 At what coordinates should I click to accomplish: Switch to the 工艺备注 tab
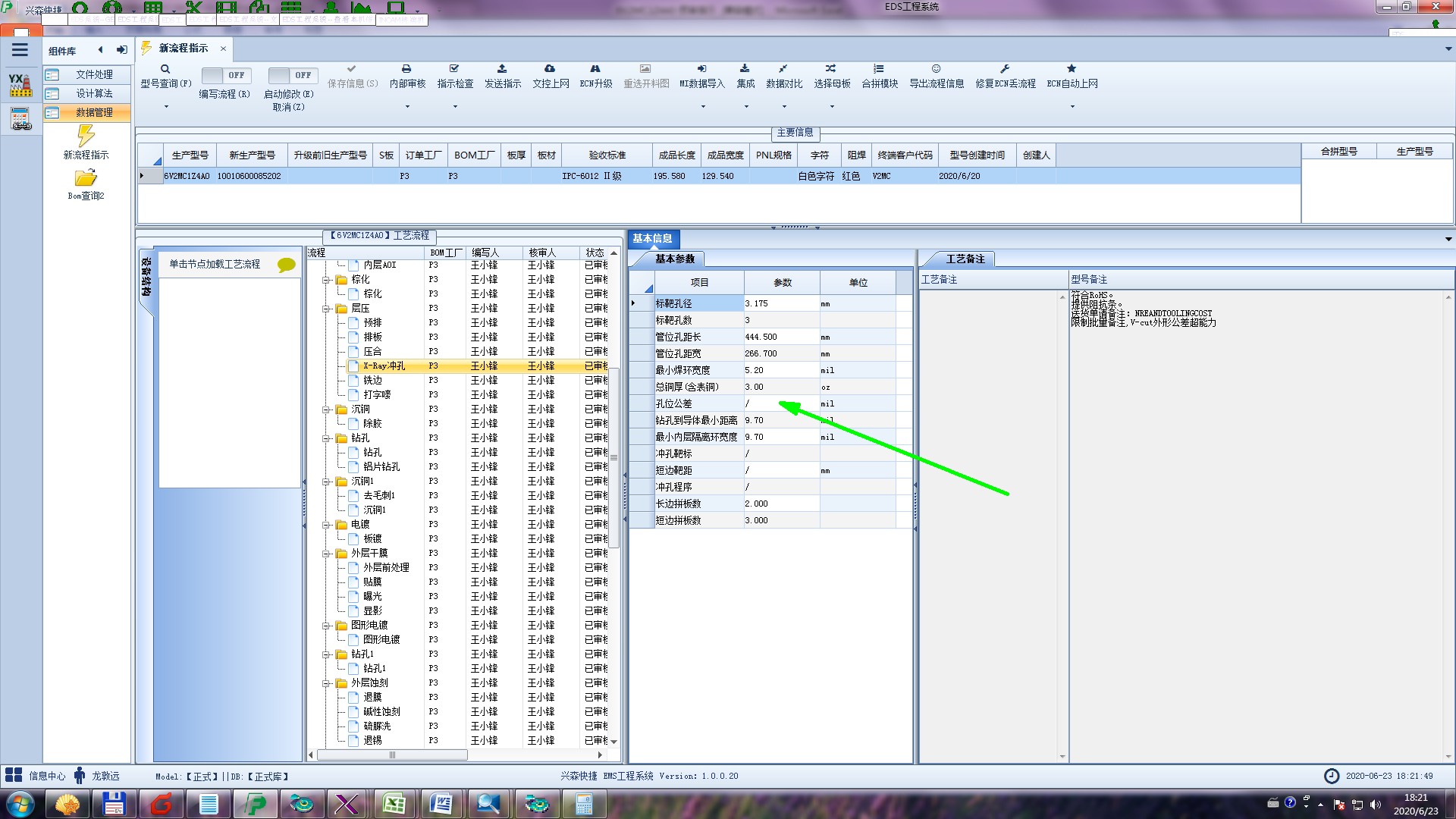(x=965, y=259)
